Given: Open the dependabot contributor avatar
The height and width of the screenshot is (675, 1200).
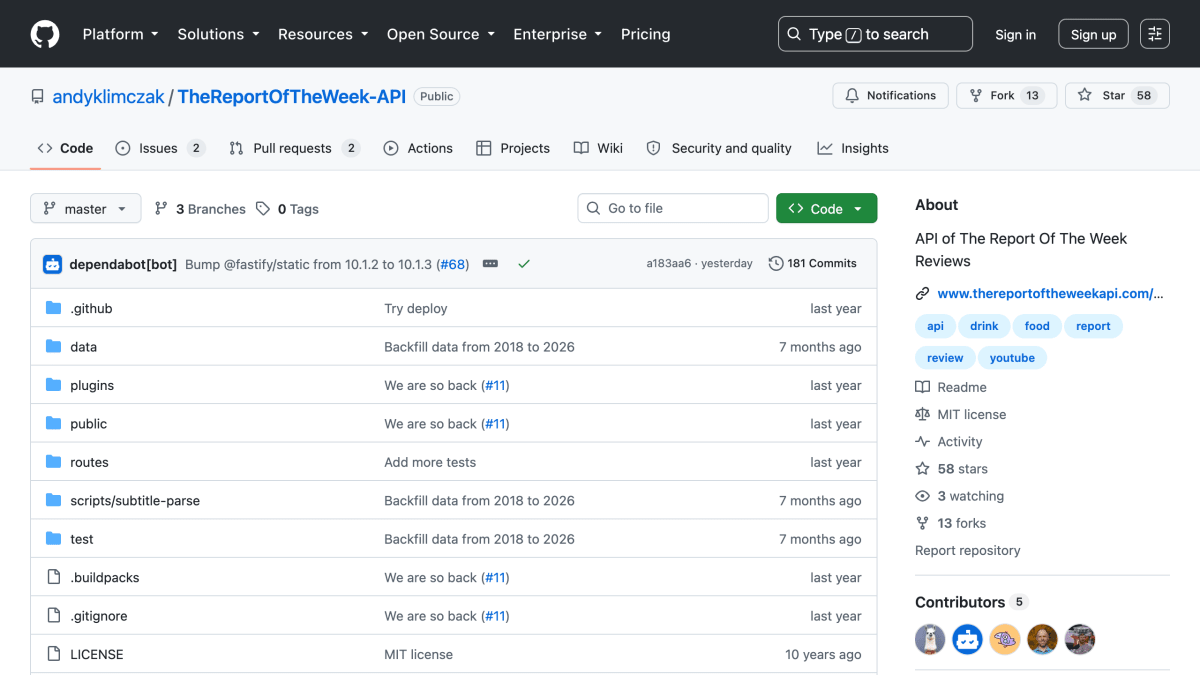Looking at the screenshot, I should 967,639.
